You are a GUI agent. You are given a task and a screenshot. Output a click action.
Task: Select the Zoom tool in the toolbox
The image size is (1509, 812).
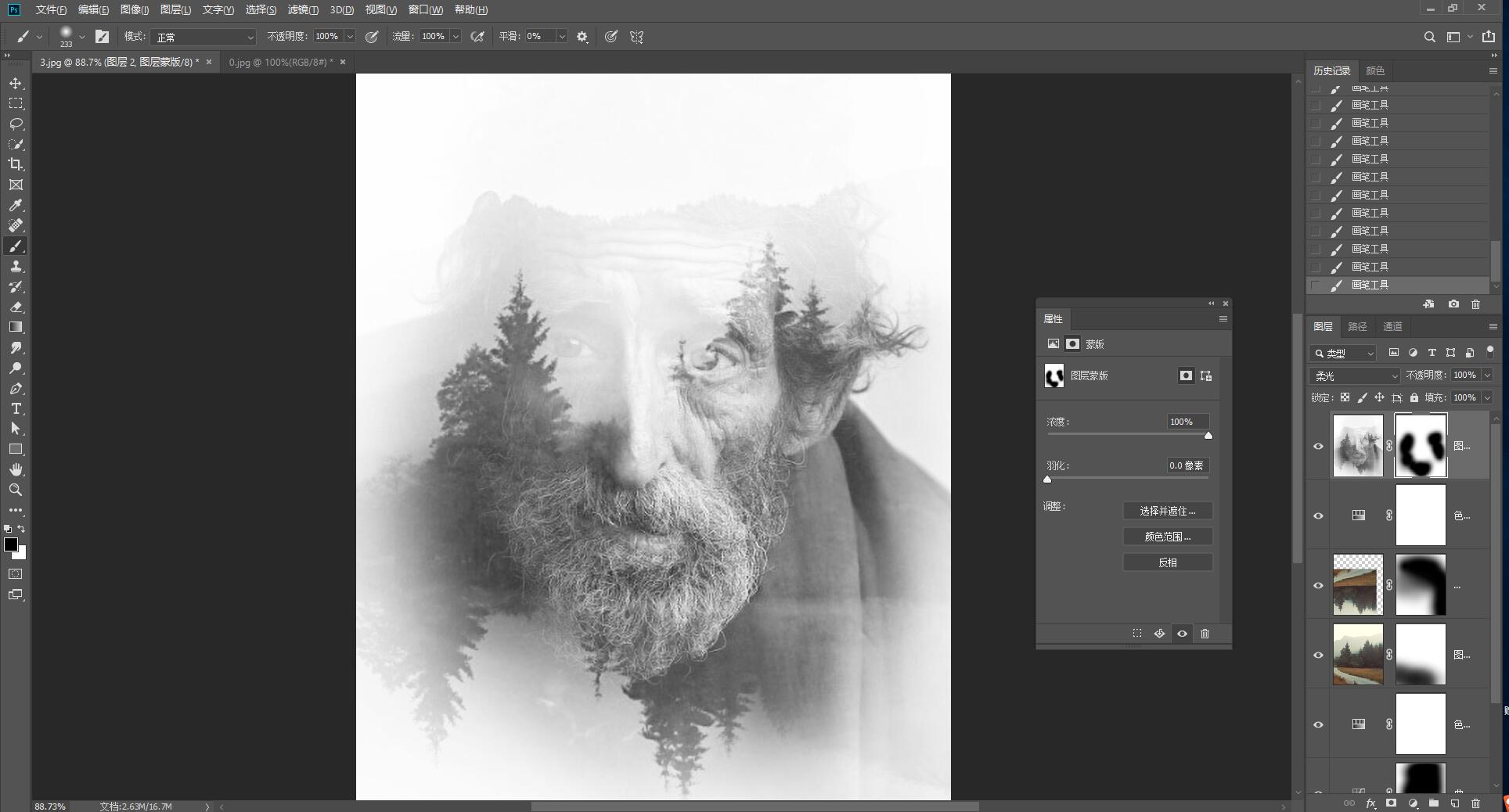[x=16, y=490]
